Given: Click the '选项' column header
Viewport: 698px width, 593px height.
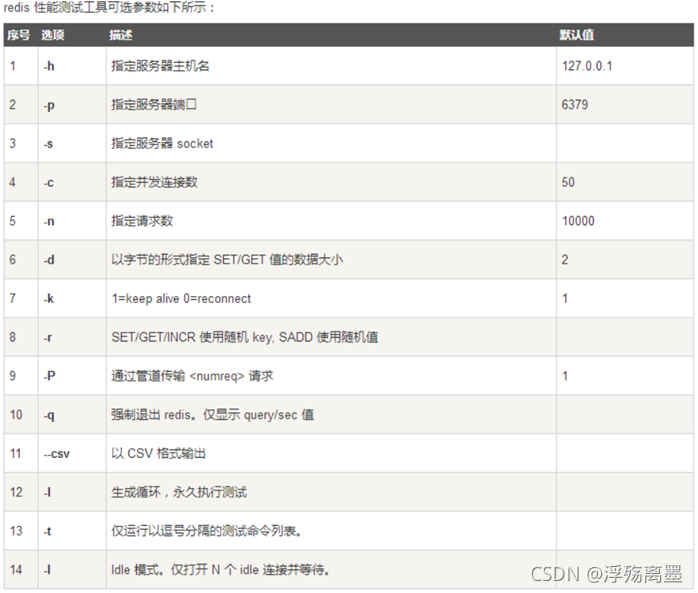Looking at the screenshot, I should 53,35.
